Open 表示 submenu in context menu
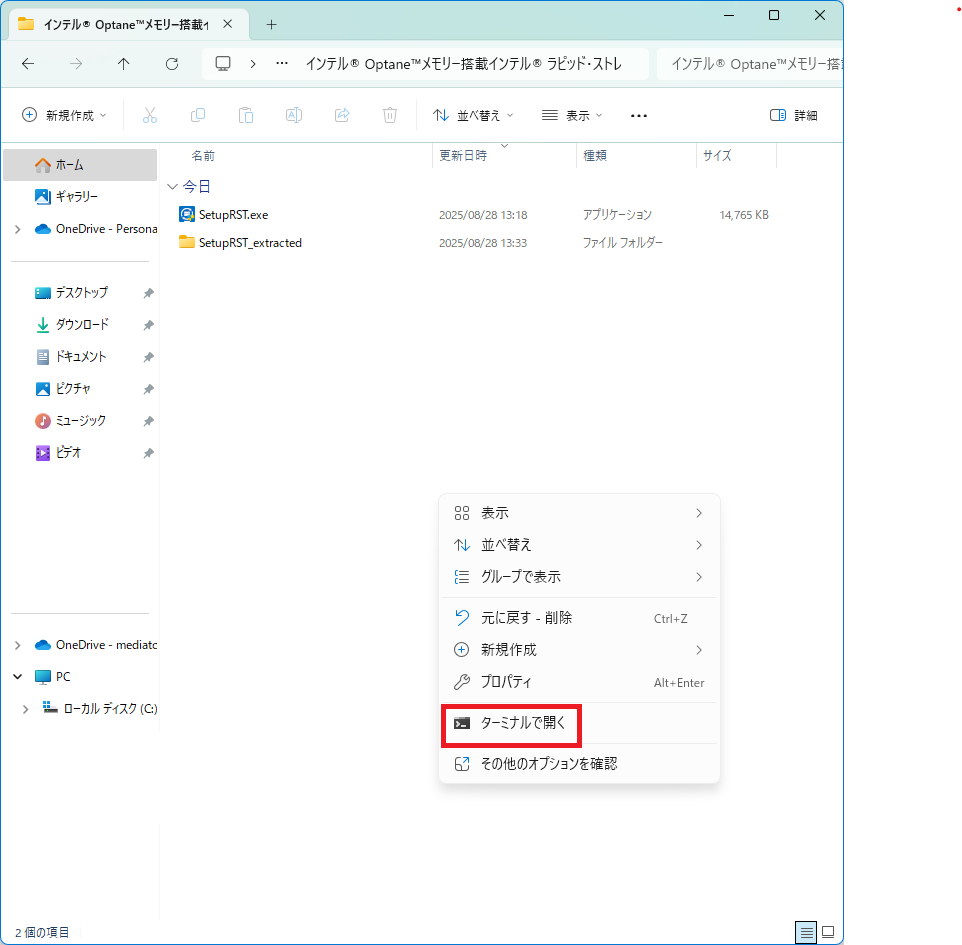 point(579,513)
